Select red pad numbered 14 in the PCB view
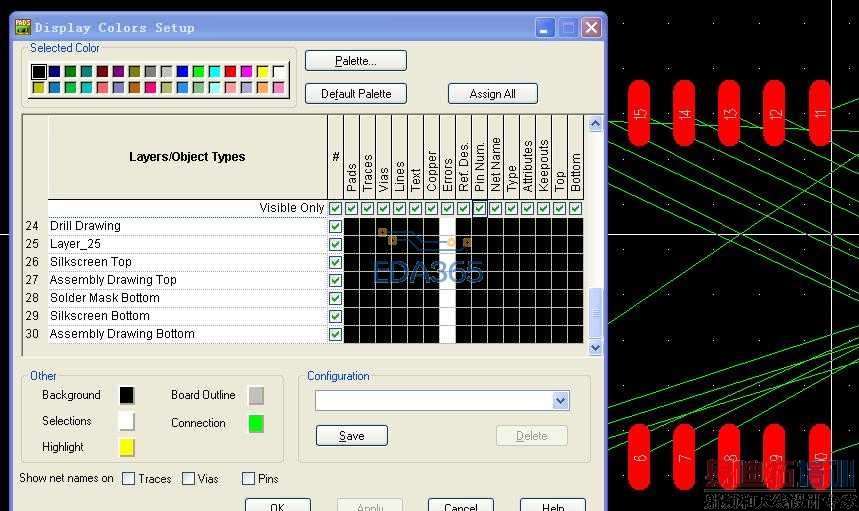The image size is (859, 511). (x=684, y=113)
